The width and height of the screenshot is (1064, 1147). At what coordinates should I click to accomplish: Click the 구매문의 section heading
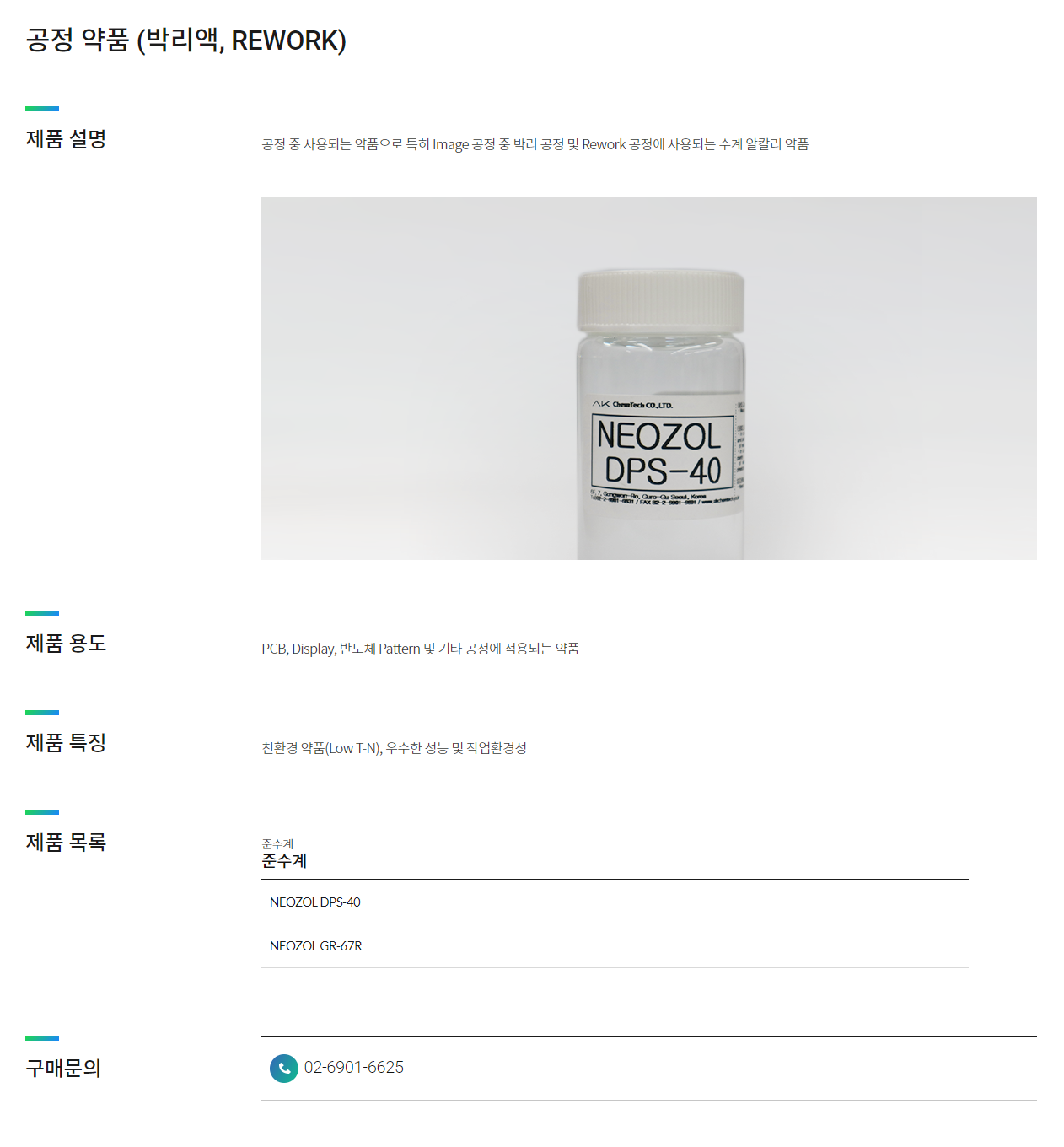63,1069
